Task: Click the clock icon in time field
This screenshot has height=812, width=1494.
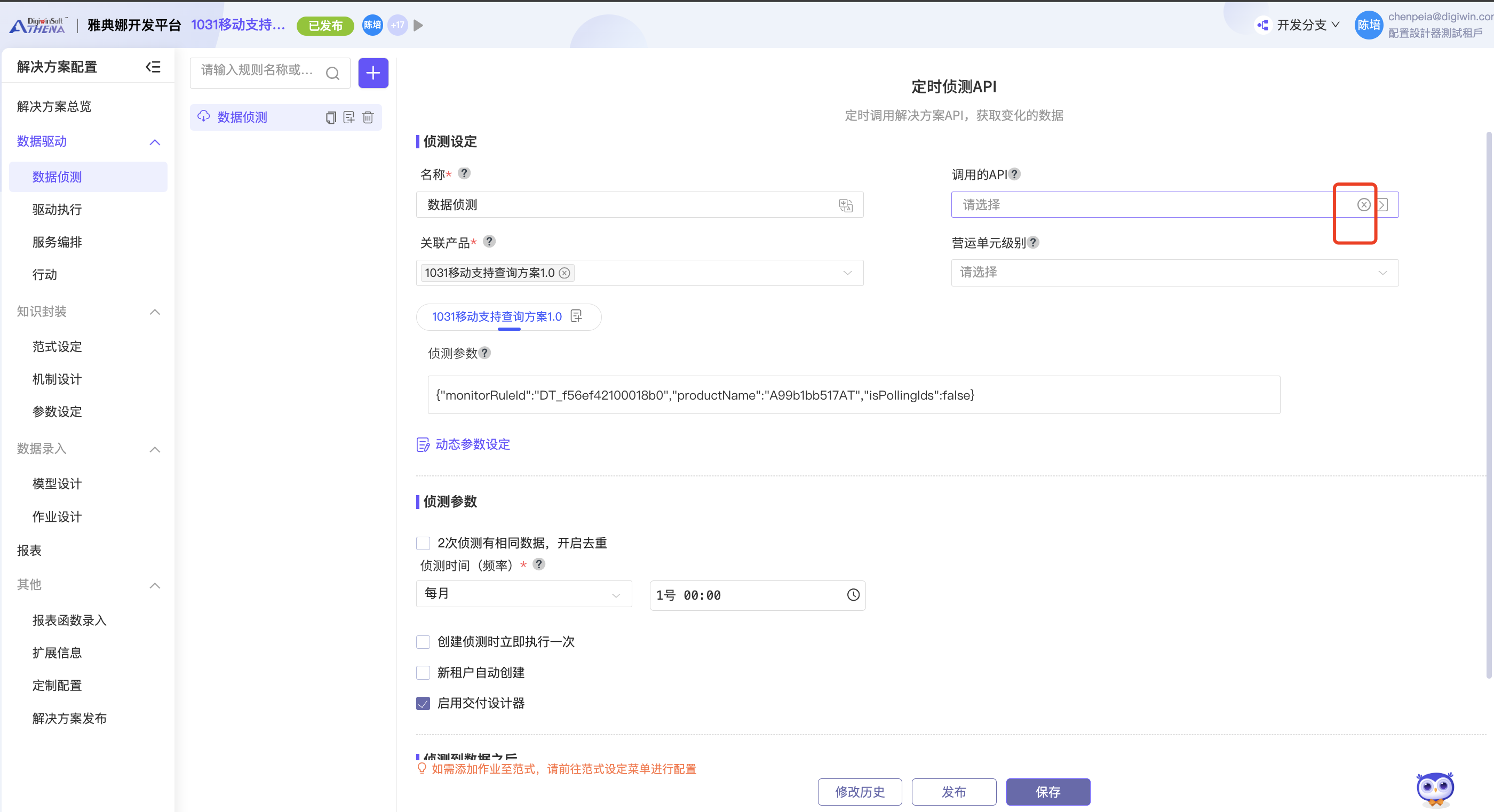Action: tap(853, 595)
